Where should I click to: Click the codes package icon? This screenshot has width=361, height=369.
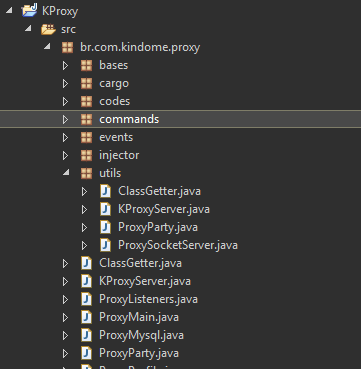tap(86, 101)
